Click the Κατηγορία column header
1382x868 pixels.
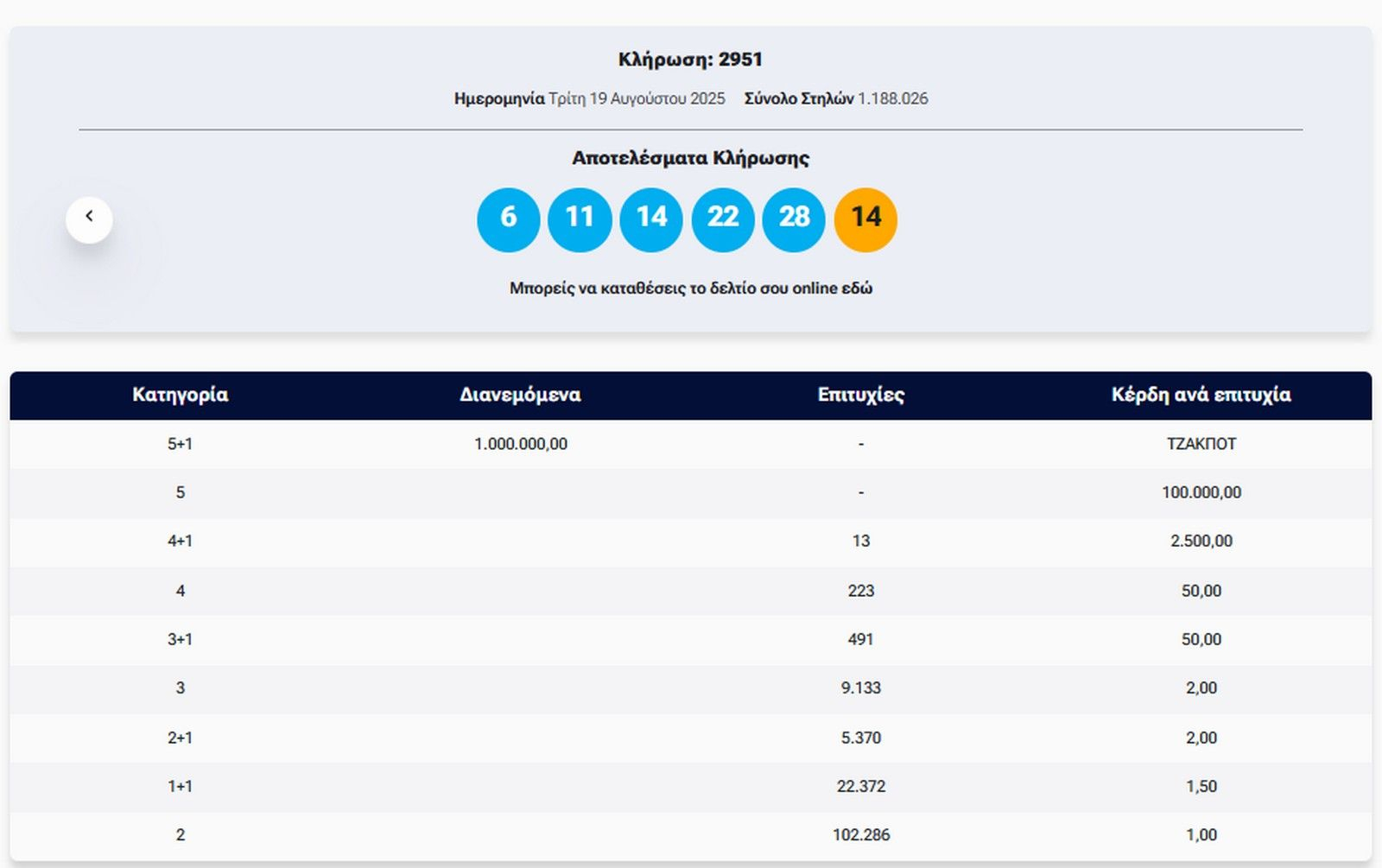pos(180,395)
